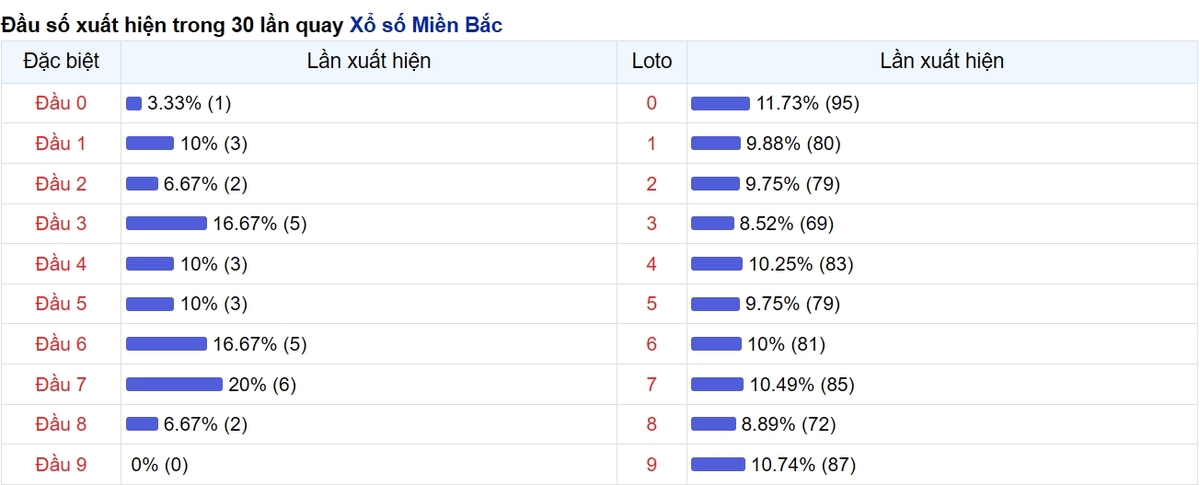The image size is (1200, 485).
Task: Select the Đầu 3 row label
Action: tap(61, 224)
